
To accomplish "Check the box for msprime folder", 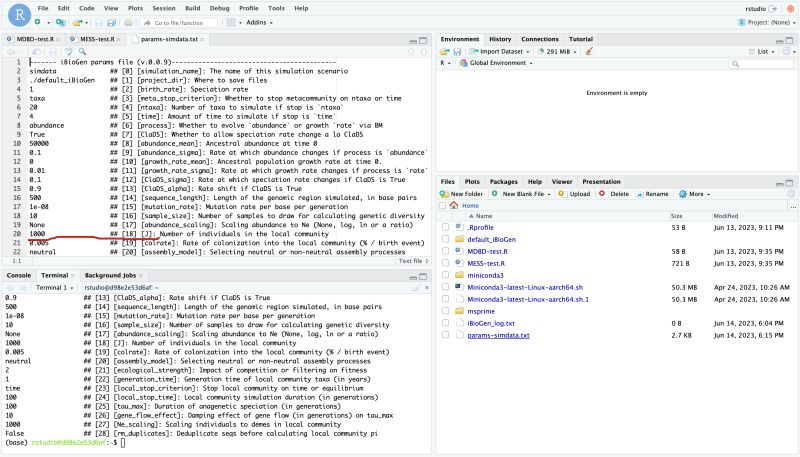I will pos(445,311).
